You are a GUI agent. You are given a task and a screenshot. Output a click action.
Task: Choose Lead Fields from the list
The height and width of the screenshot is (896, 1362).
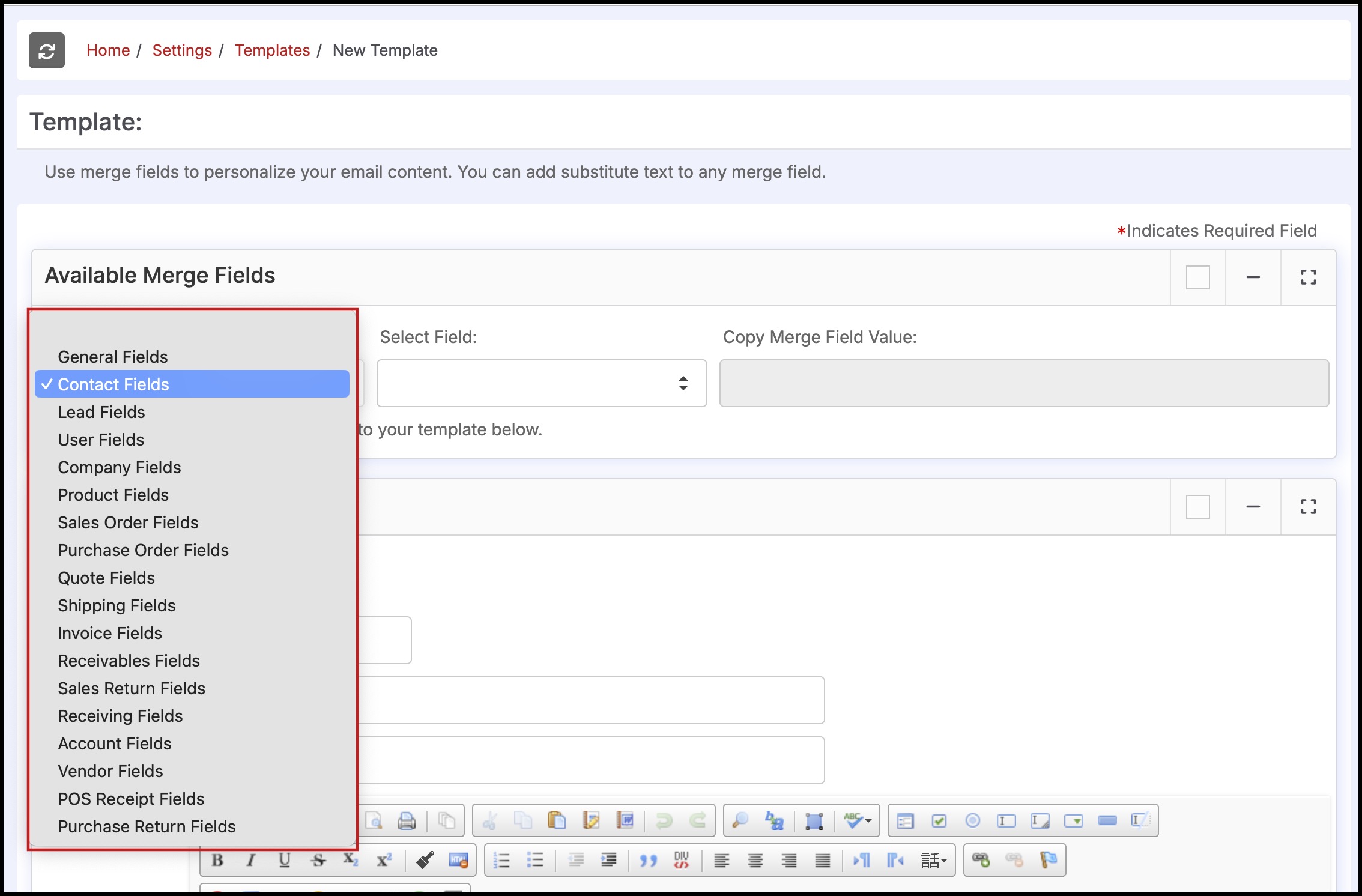[x=101, y=412]
